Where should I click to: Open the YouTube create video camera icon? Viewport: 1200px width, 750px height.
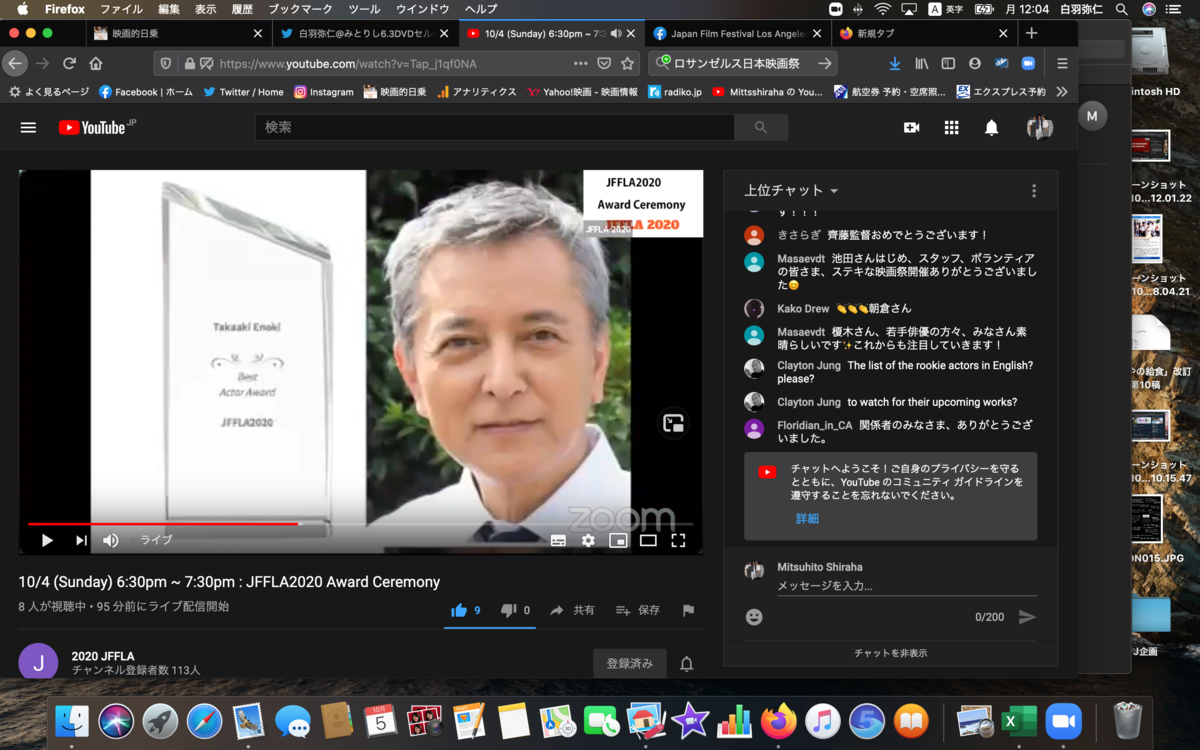click(x=911, y=128)
